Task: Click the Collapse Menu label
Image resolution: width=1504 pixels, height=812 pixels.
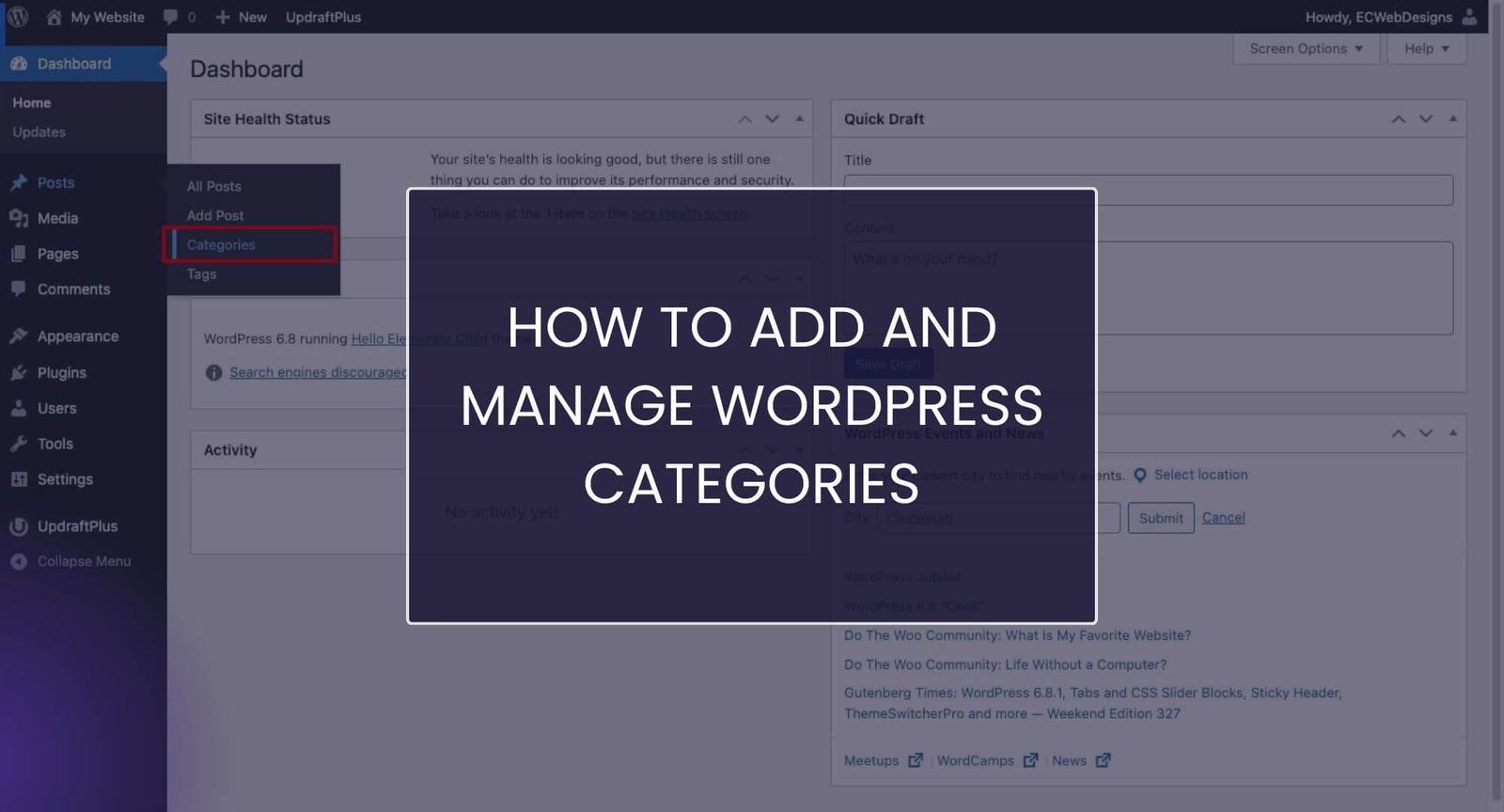Action: (x=84, y=561)
